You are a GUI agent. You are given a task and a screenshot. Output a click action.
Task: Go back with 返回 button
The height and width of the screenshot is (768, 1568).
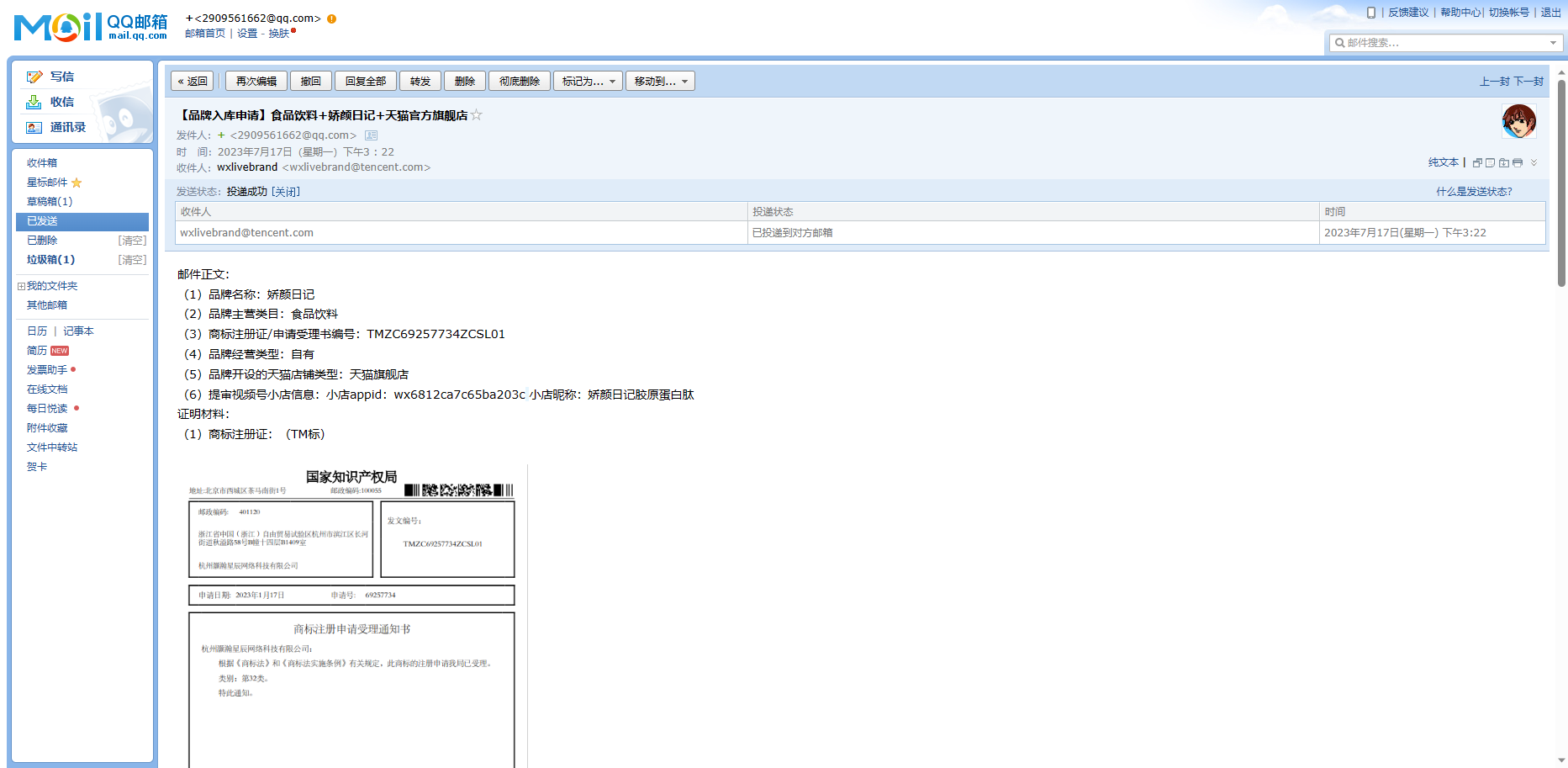(193, 82)
